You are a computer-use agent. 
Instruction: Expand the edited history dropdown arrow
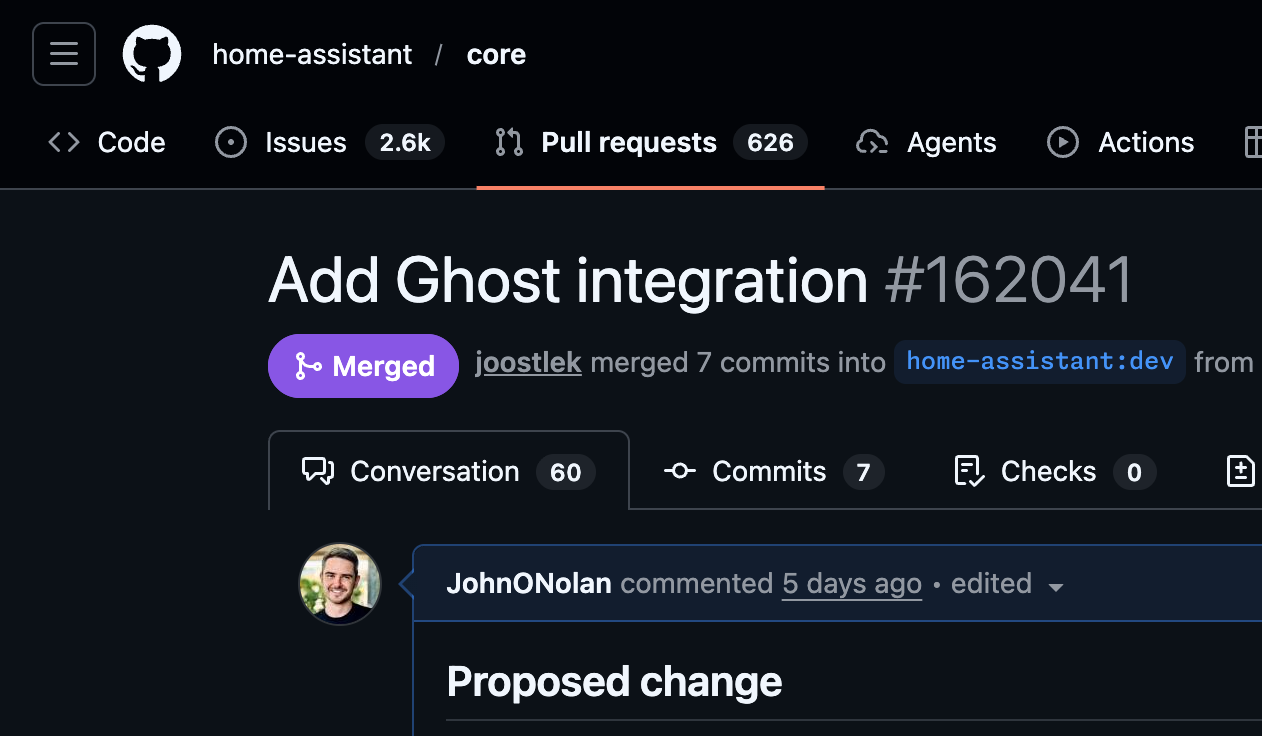(1055, 586)
